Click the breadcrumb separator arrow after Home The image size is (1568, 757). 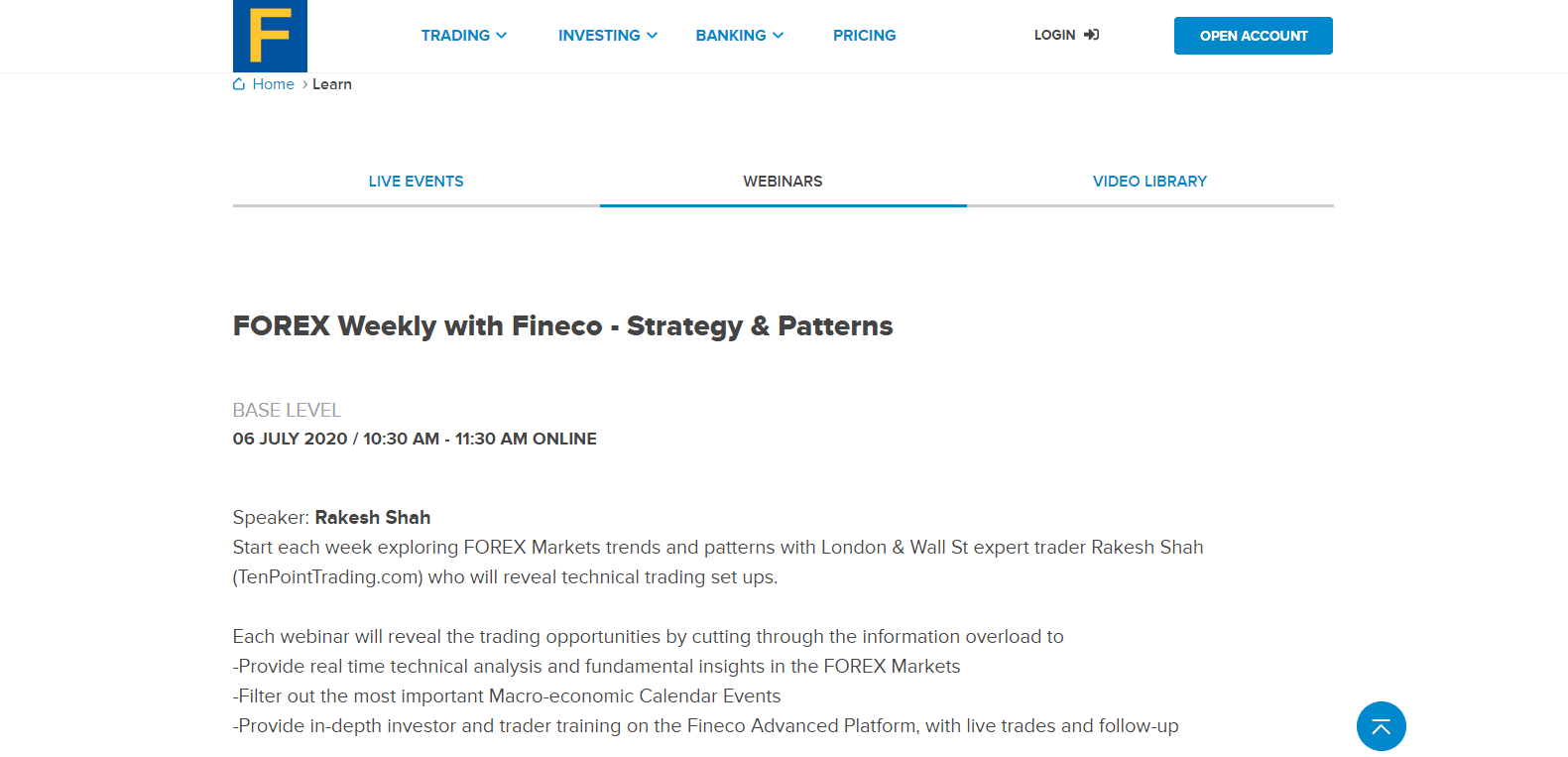point(303,84)
